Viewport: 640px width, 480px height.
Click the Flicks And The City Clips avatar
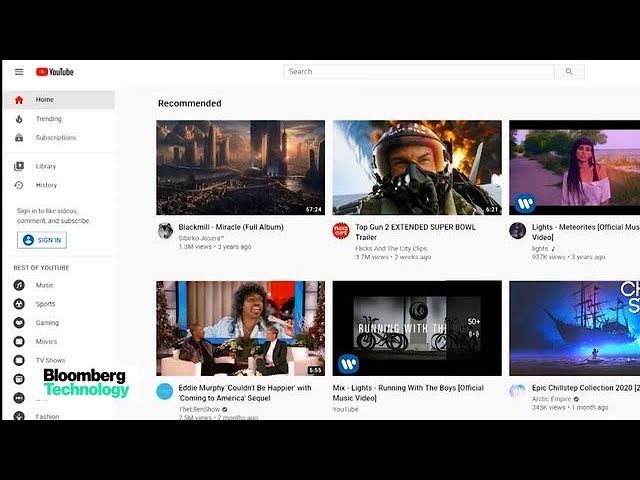[341, 231]
